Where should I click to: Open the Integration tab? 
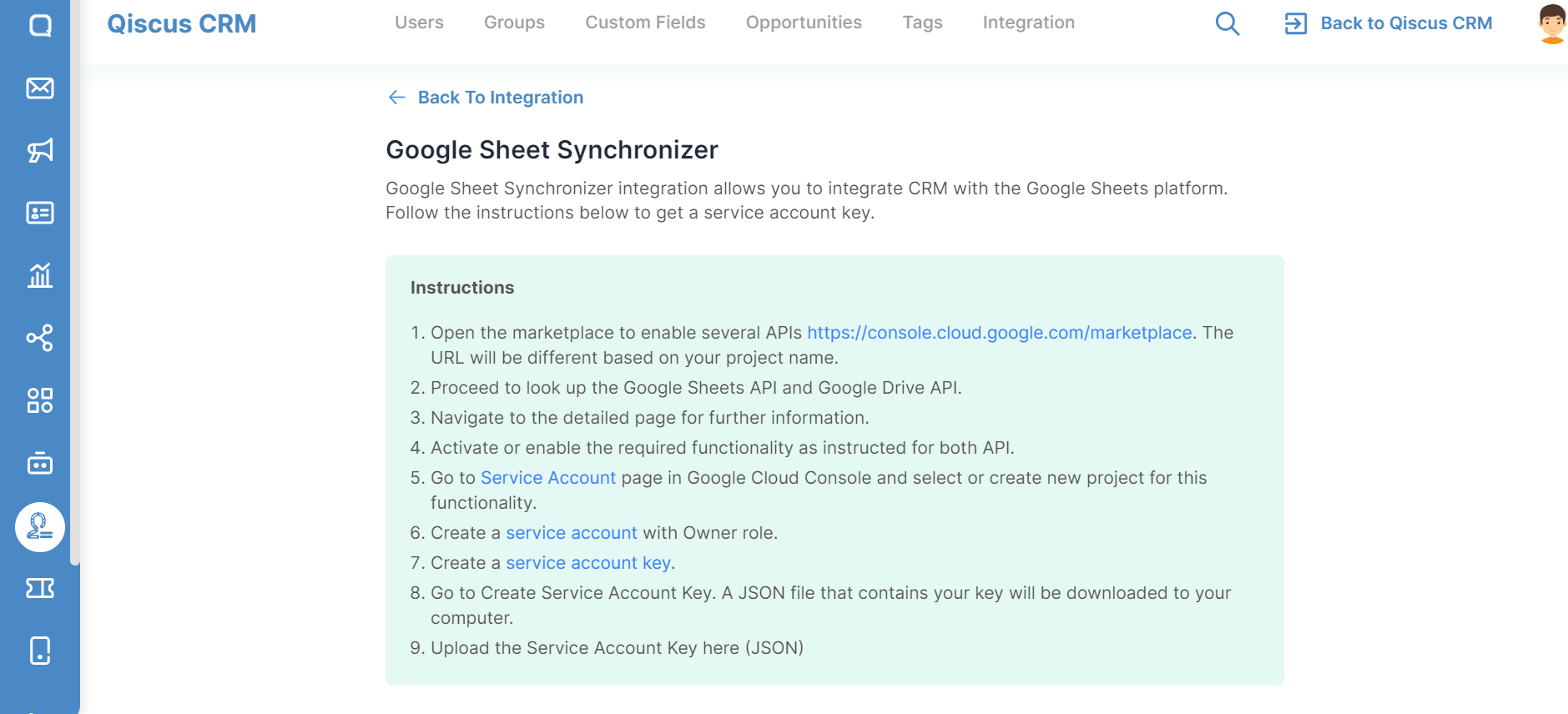point(1029,23)
